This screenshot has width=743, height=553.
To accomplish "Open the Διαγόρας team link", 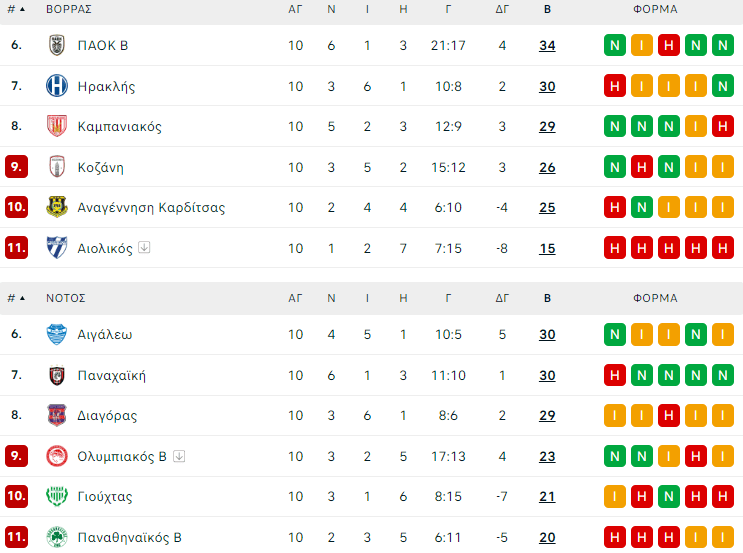I will (x=107, y=416).
